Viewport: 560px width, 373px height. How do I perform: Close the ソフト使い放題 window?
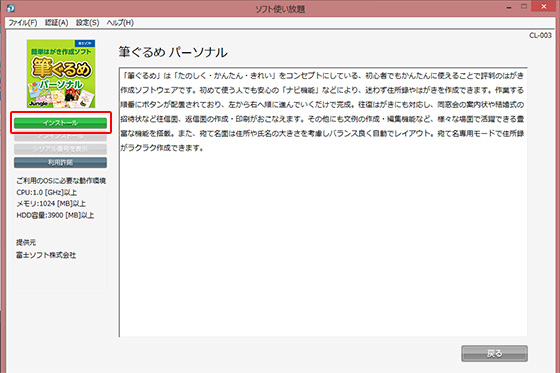[x=544, y=6]
